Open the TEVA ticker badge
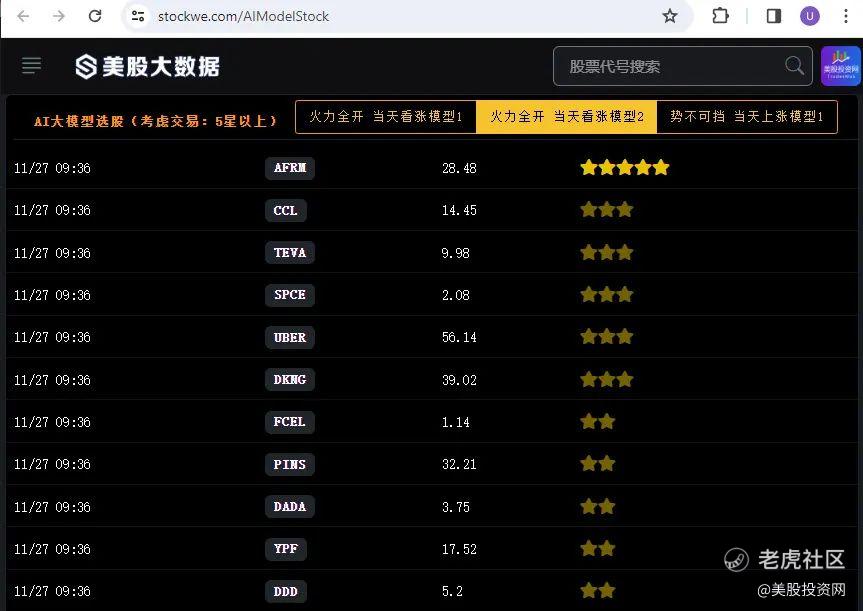The height and width of the screenshot is (611, 863). tap(290, 253)
